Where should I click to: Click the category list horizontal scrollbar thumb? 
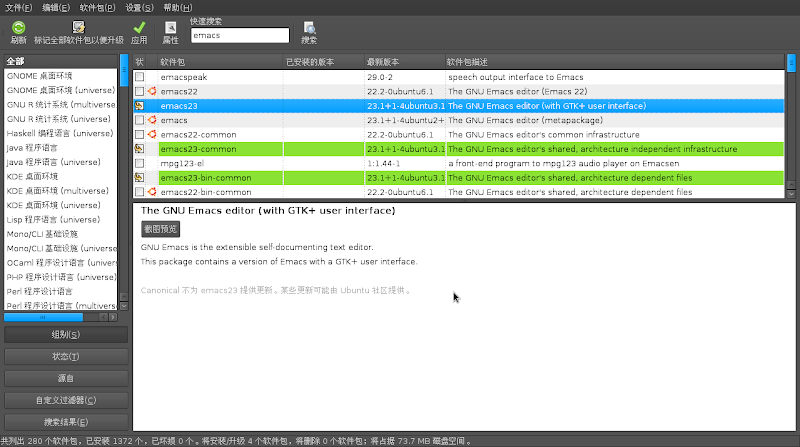(43, 317)
